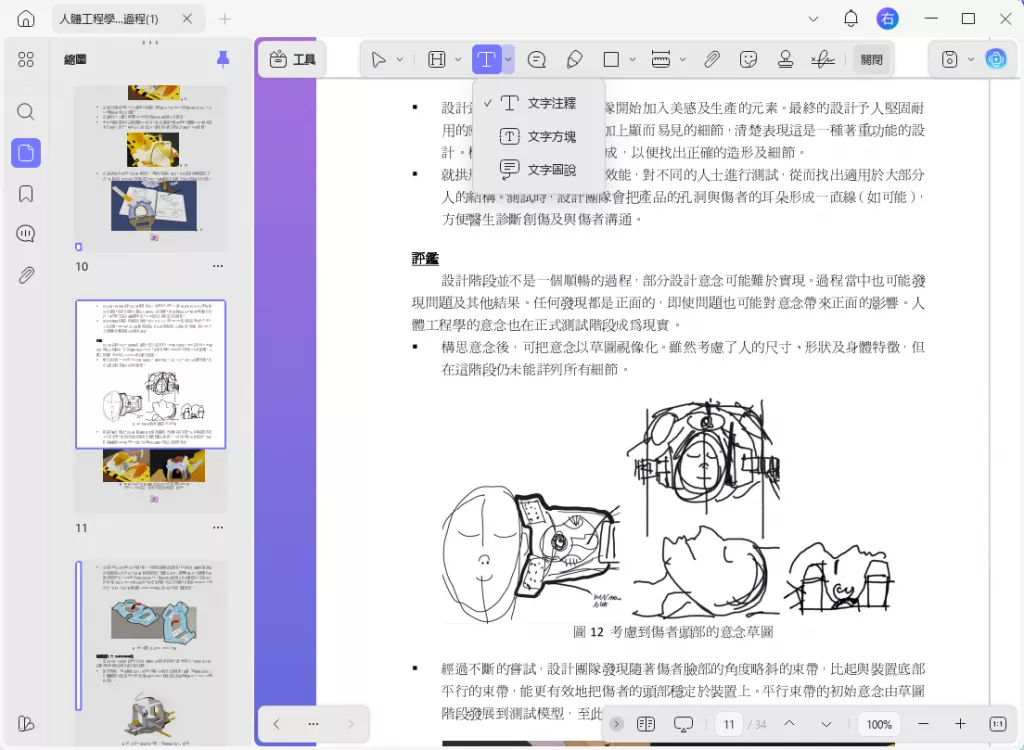Screen dimensions: 1024x750
Task: Open the bottom ellipsis more button
Action: pyautogui.click(x=313, y=724)
